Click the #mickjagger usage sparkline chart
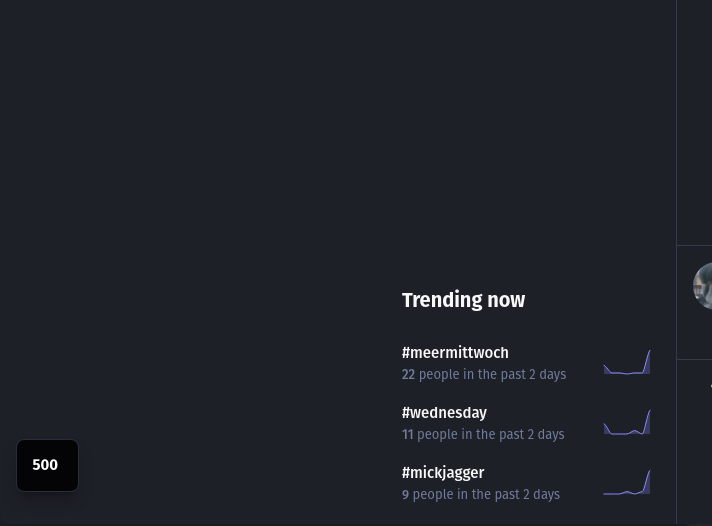This screenshot has height=526, width=712. [627, 482]
